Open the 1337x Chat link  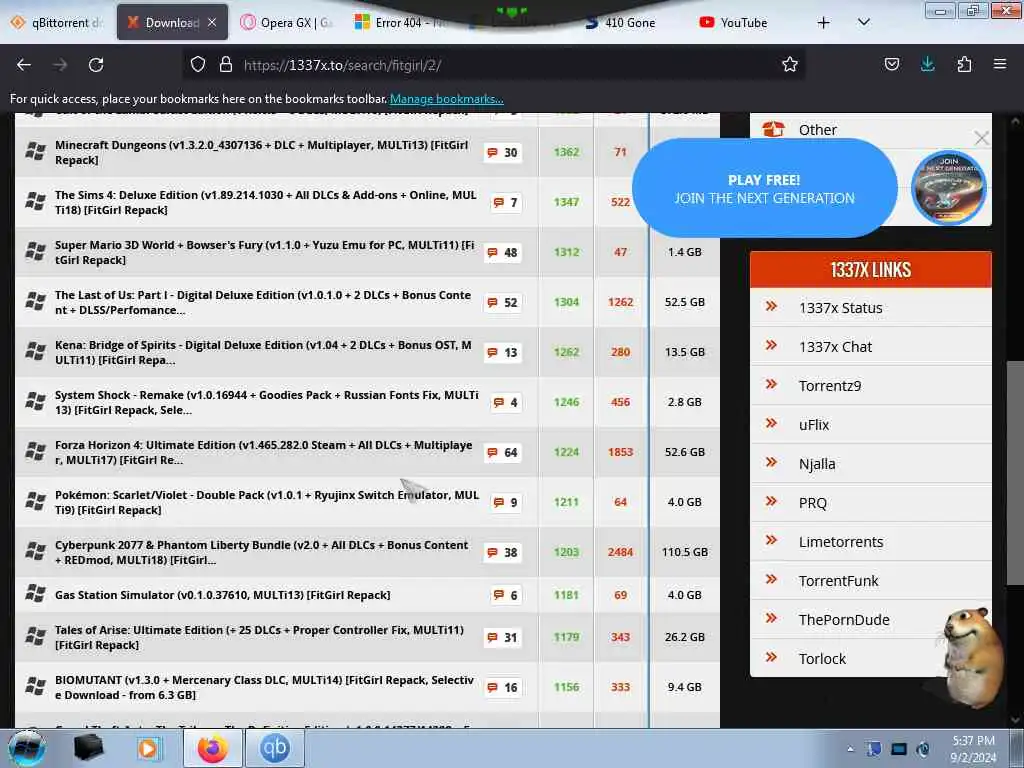click(835, 347)
